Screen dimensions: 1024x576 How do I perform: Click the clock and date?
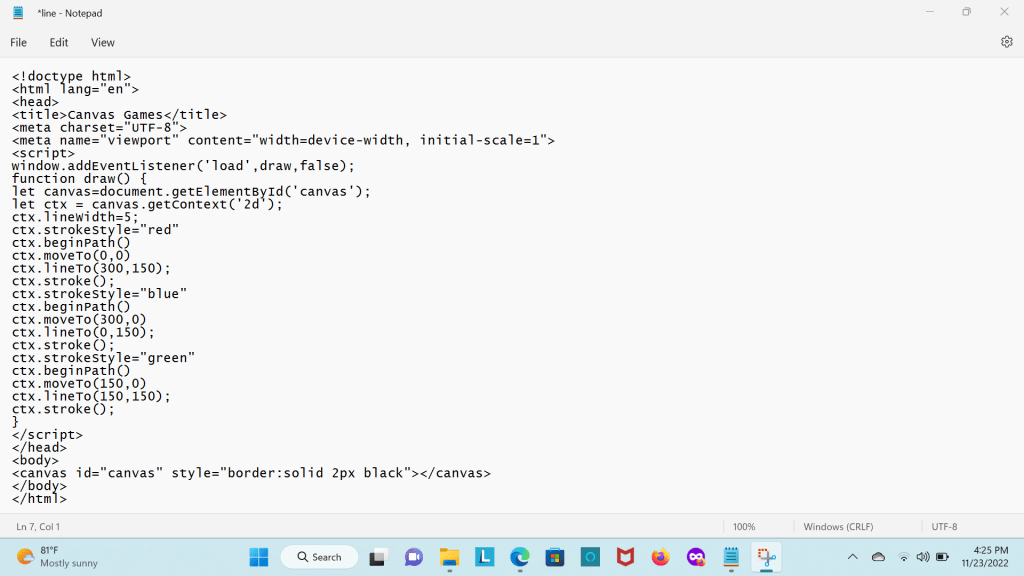click(x=982, y=557)
